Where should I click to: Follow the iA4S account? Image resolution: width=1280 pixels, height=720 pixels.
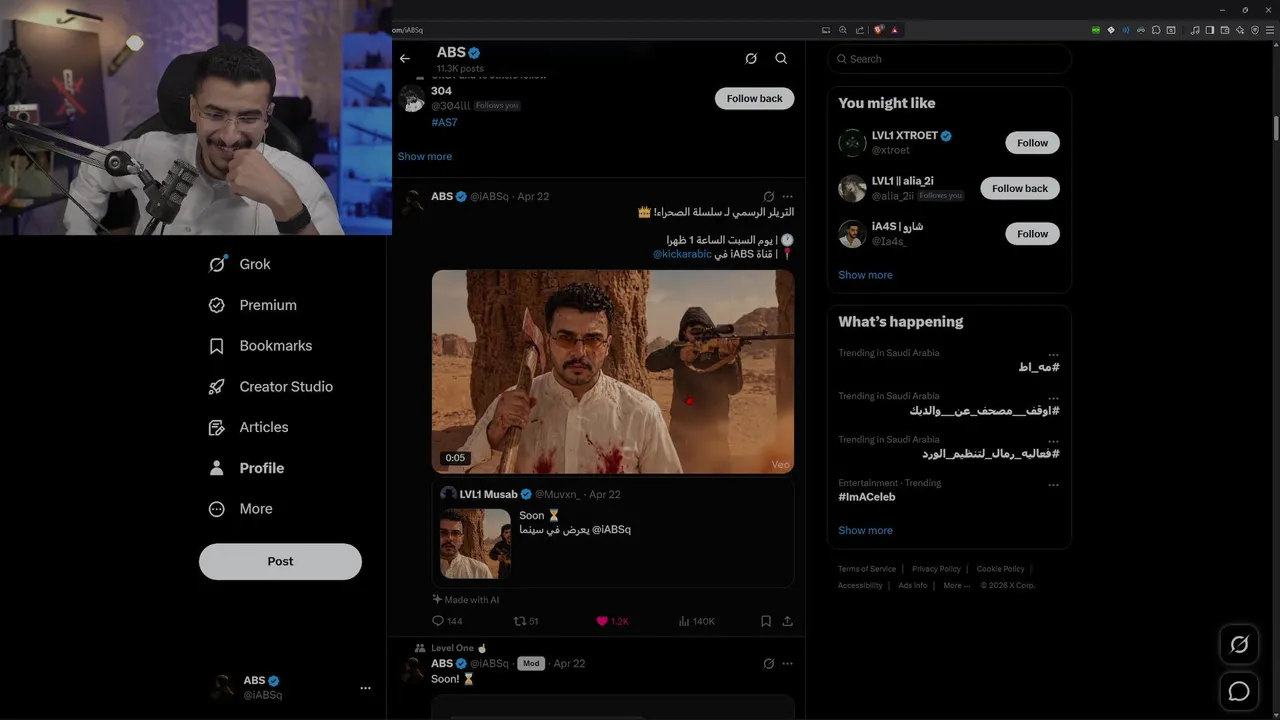[x=1032, y=234]
